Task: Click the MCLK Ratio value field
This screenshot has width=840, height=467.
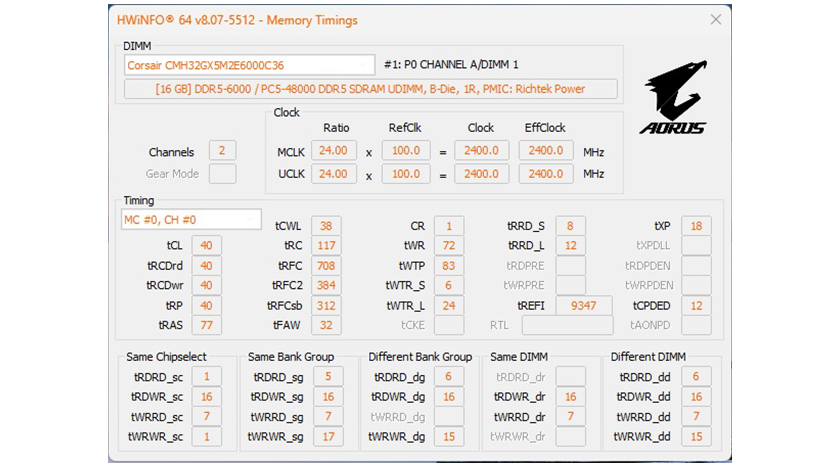Action: click(333, 152)
